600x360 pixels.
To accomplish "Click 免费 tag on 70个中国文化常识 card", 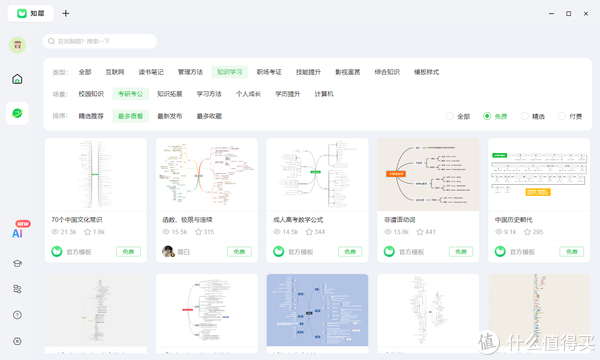I will coord(128,251).
